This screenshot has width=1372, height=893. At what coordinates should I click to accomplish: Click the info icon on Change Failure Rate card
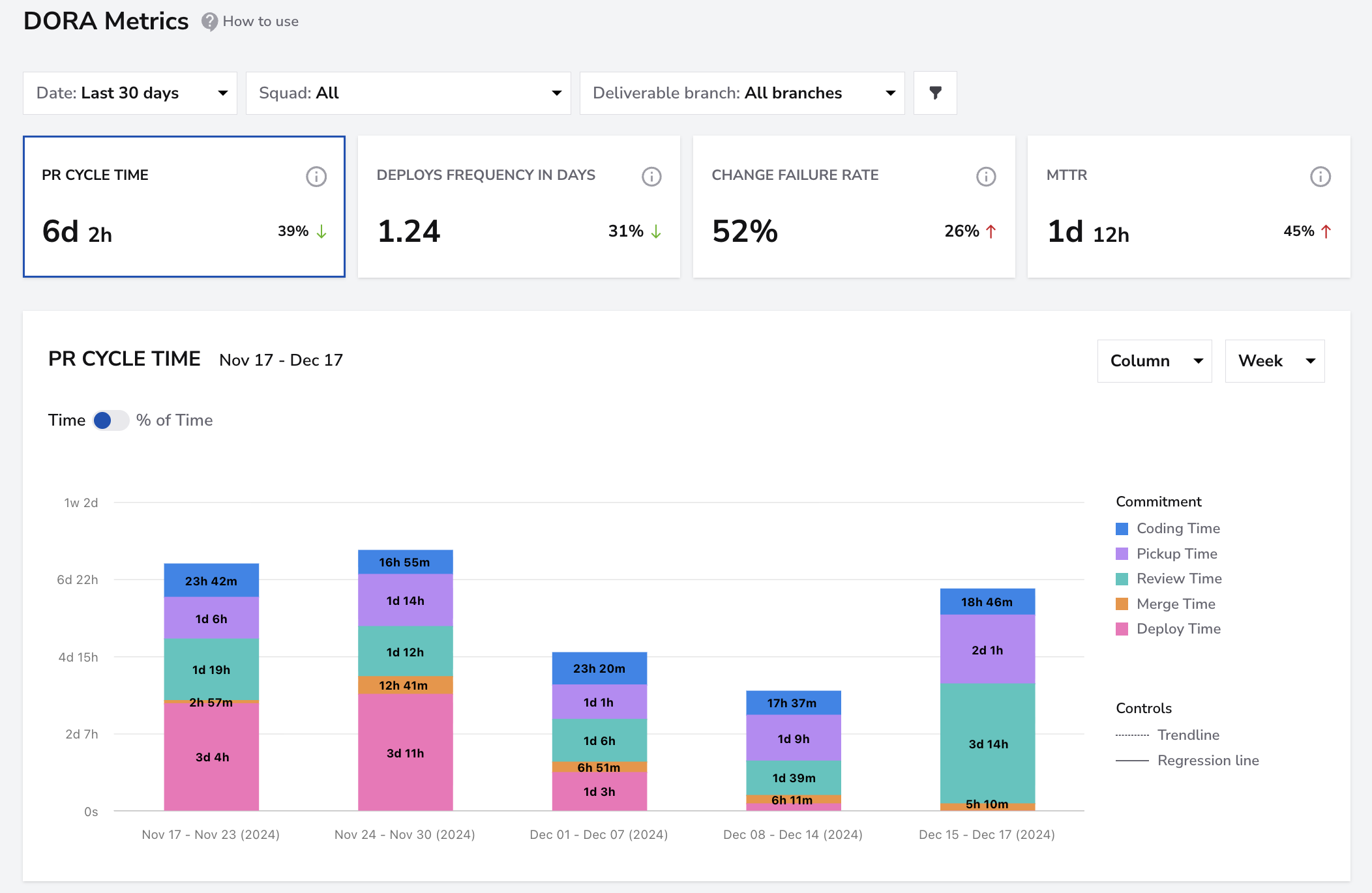[x=986, y=176]
